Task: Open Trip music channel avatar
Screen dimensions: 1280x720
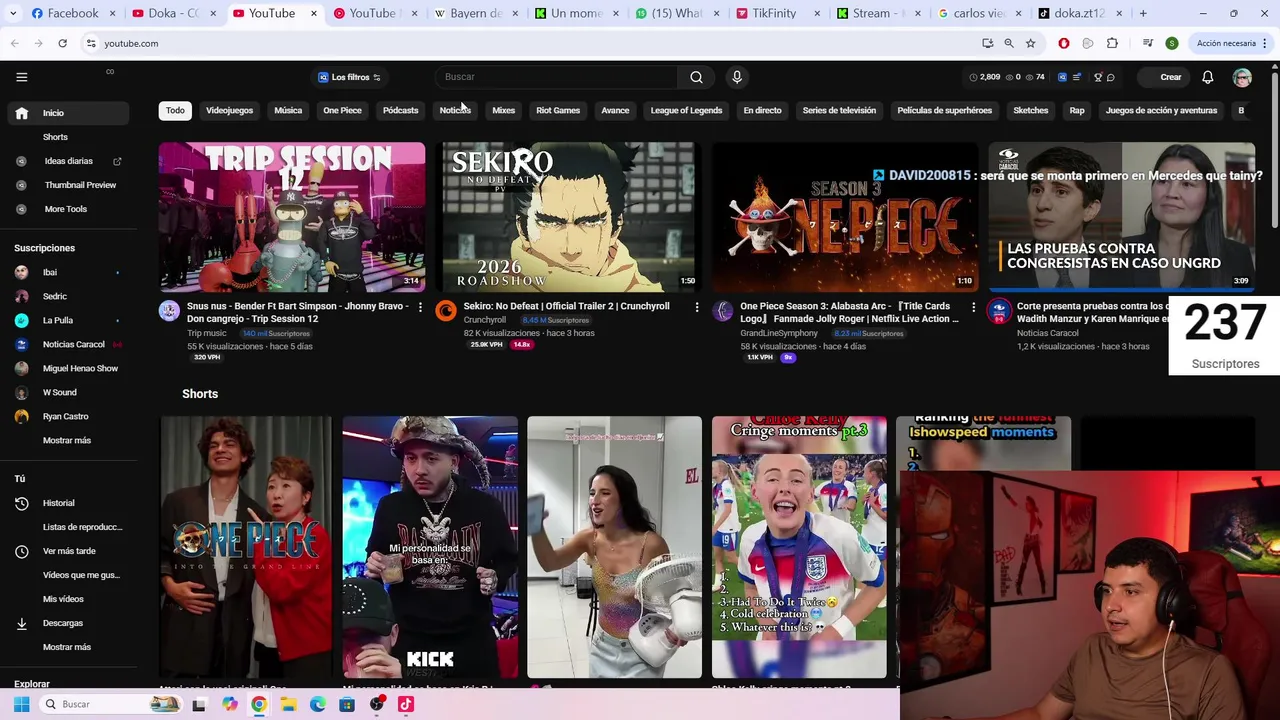Action: click(x=169, y=311)
